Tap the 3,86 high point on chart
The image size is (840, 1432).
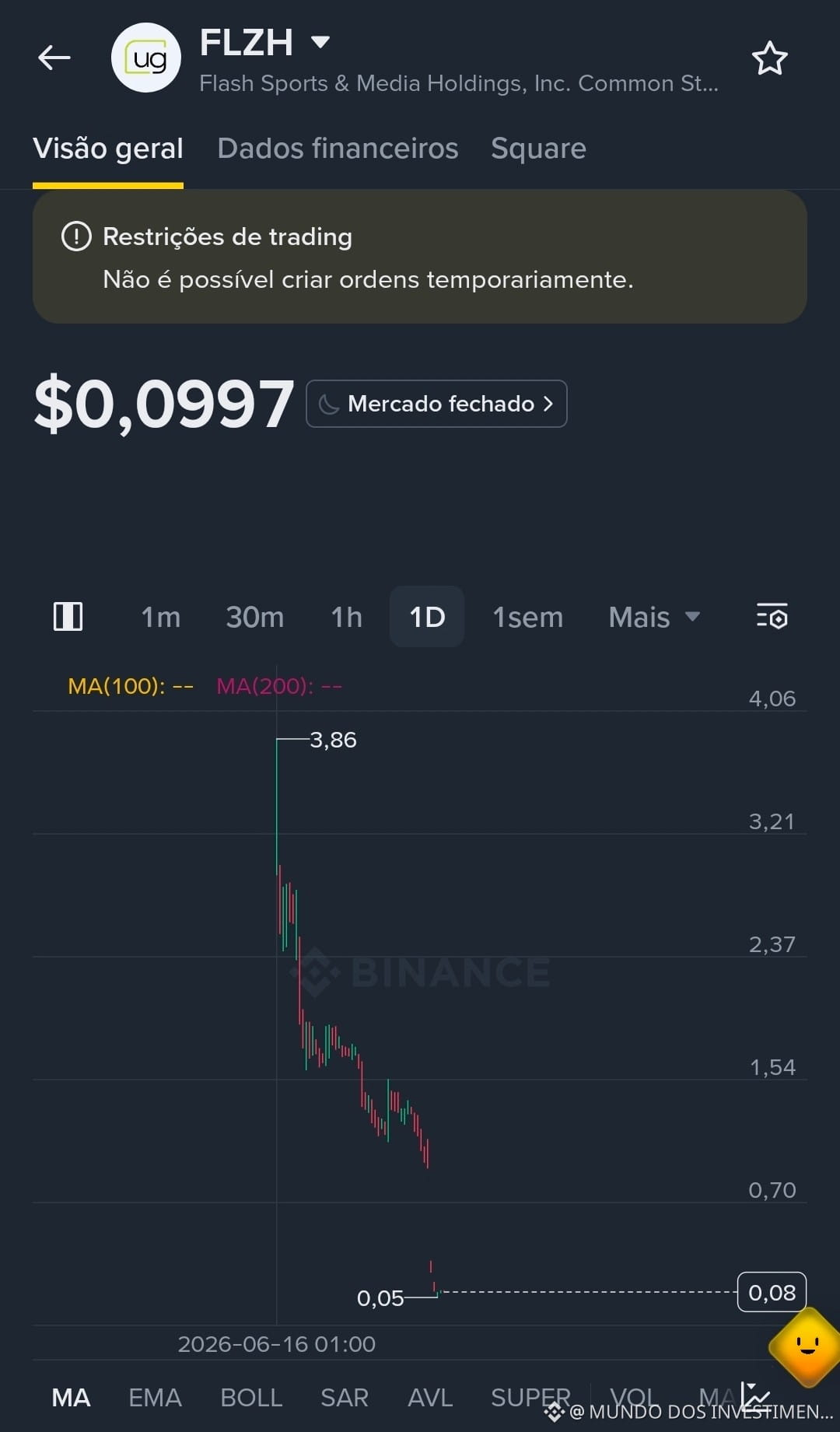tap(333, 740)
